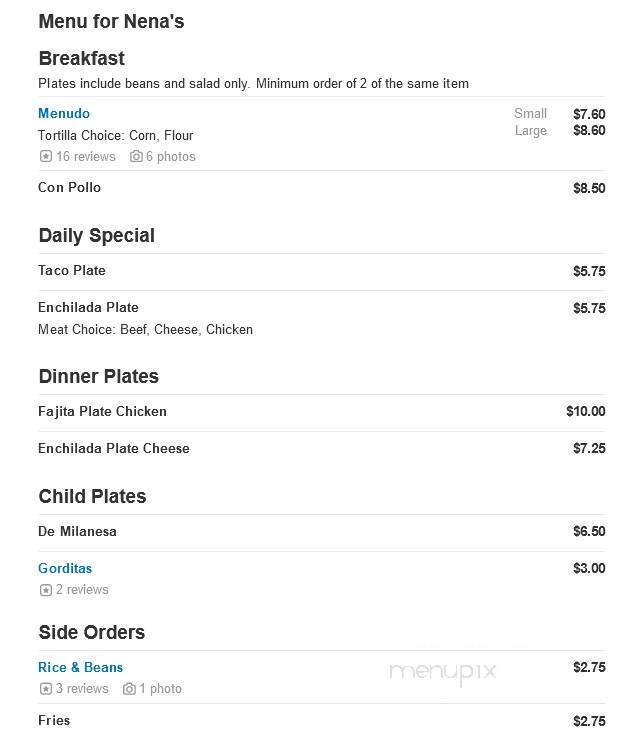
Task: Click the Large $8.60 Menudo price
Action: tap(560, 130)
